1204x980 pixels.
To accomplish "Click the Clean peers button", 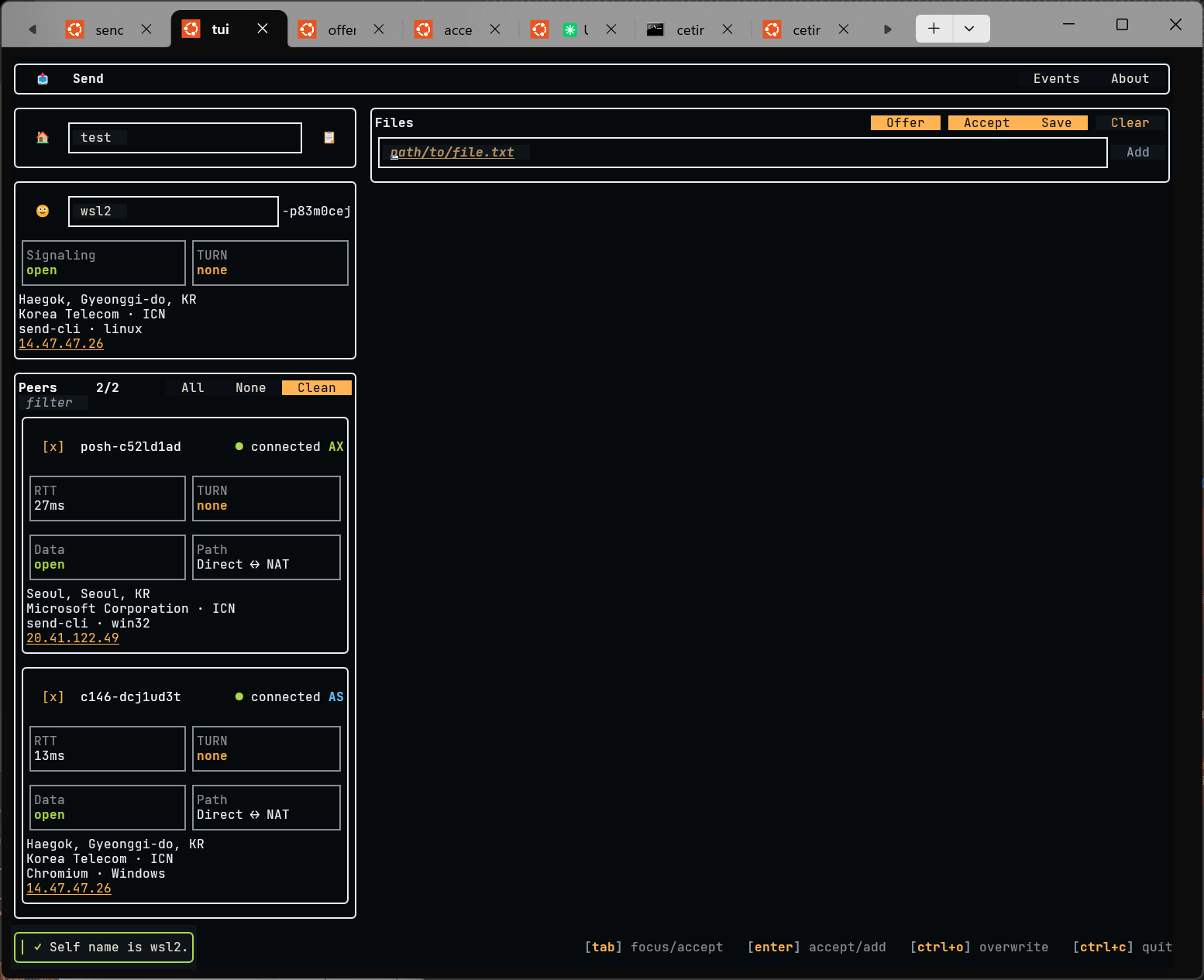I will click(x=316, y=388).
